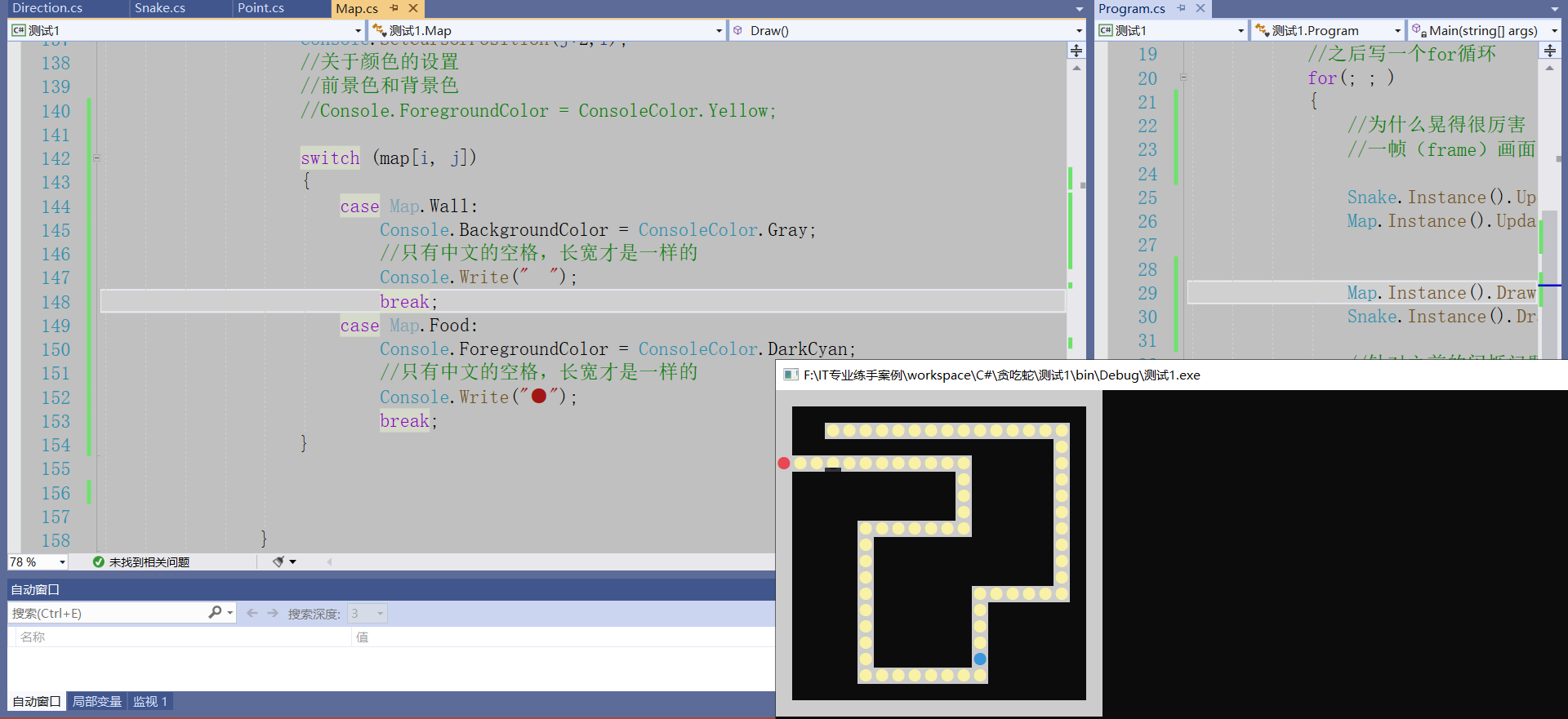Switch to the Point.cs tab

click(x=261, y=8)
